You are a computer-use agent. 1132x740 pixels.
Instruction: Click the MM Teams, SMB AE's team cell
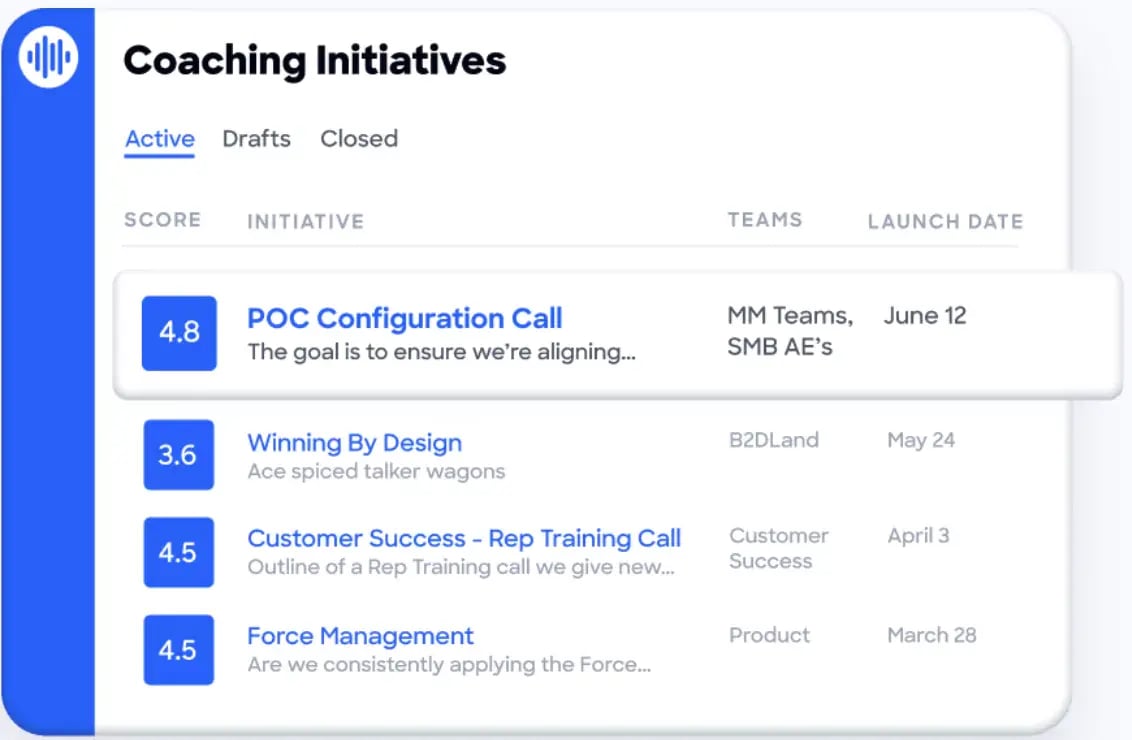pos(790,332)
